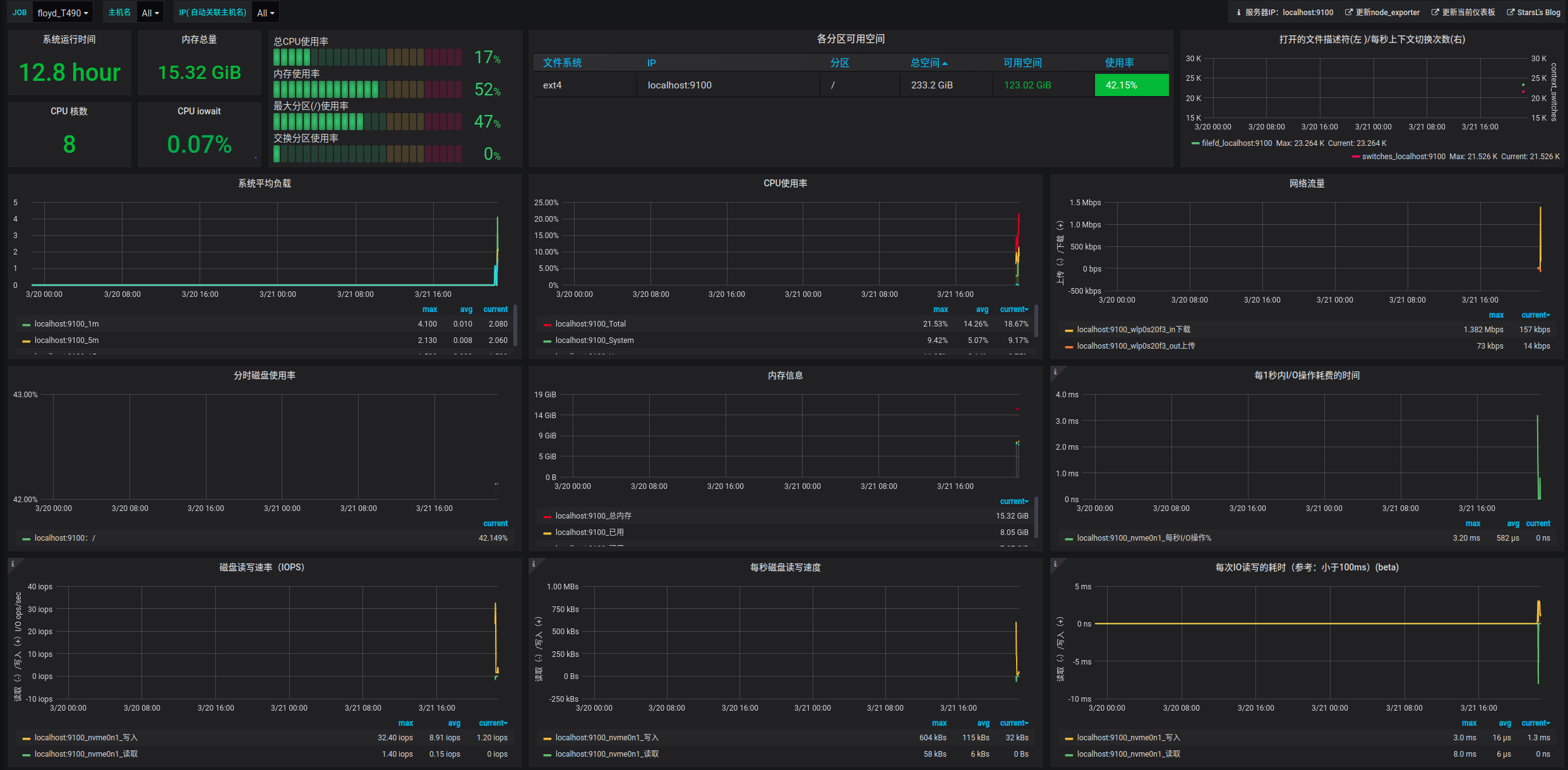Toggle localhost:9100_5m series in load legend

point(66,340)
